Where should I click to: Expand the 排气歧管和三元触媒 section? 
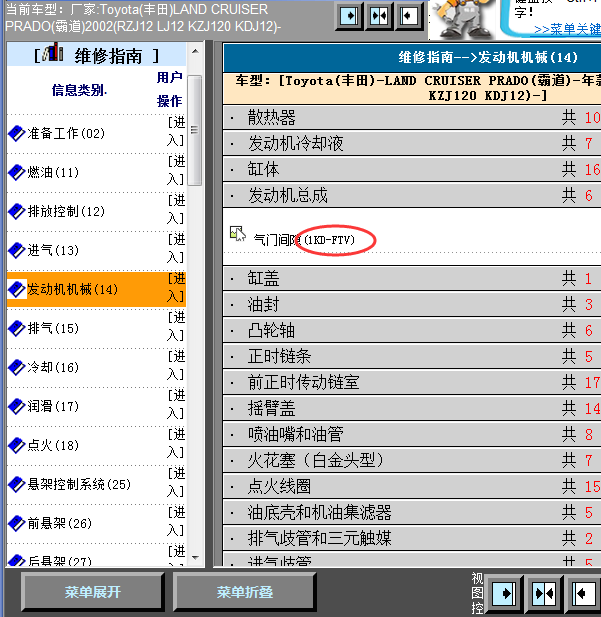[x=412, y=538]
